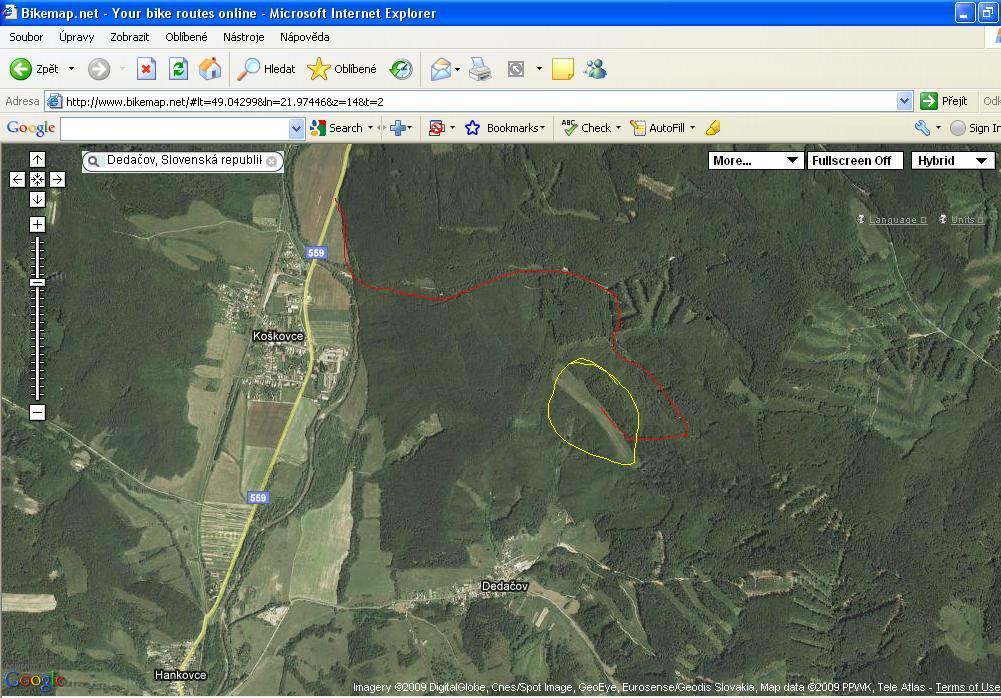
Task: Click the Terms of Use link
Action: pyautogui.click(x=967, y=688)
